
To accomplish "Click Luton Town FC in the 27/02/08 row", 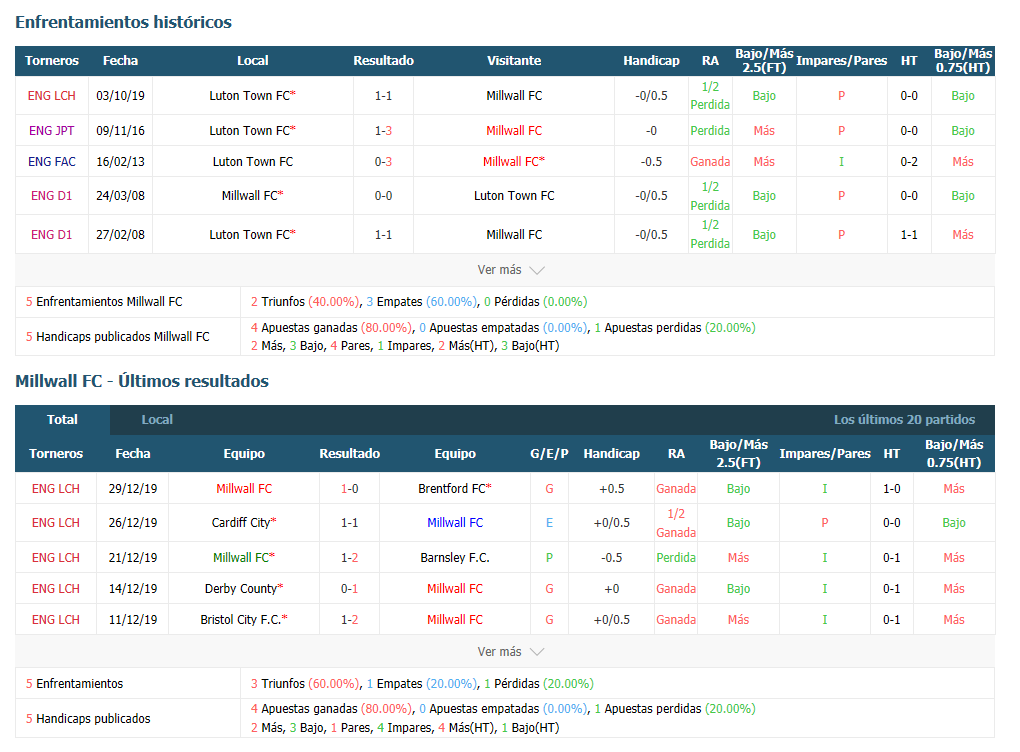I will pyautogui.click(x=249, y=235).
